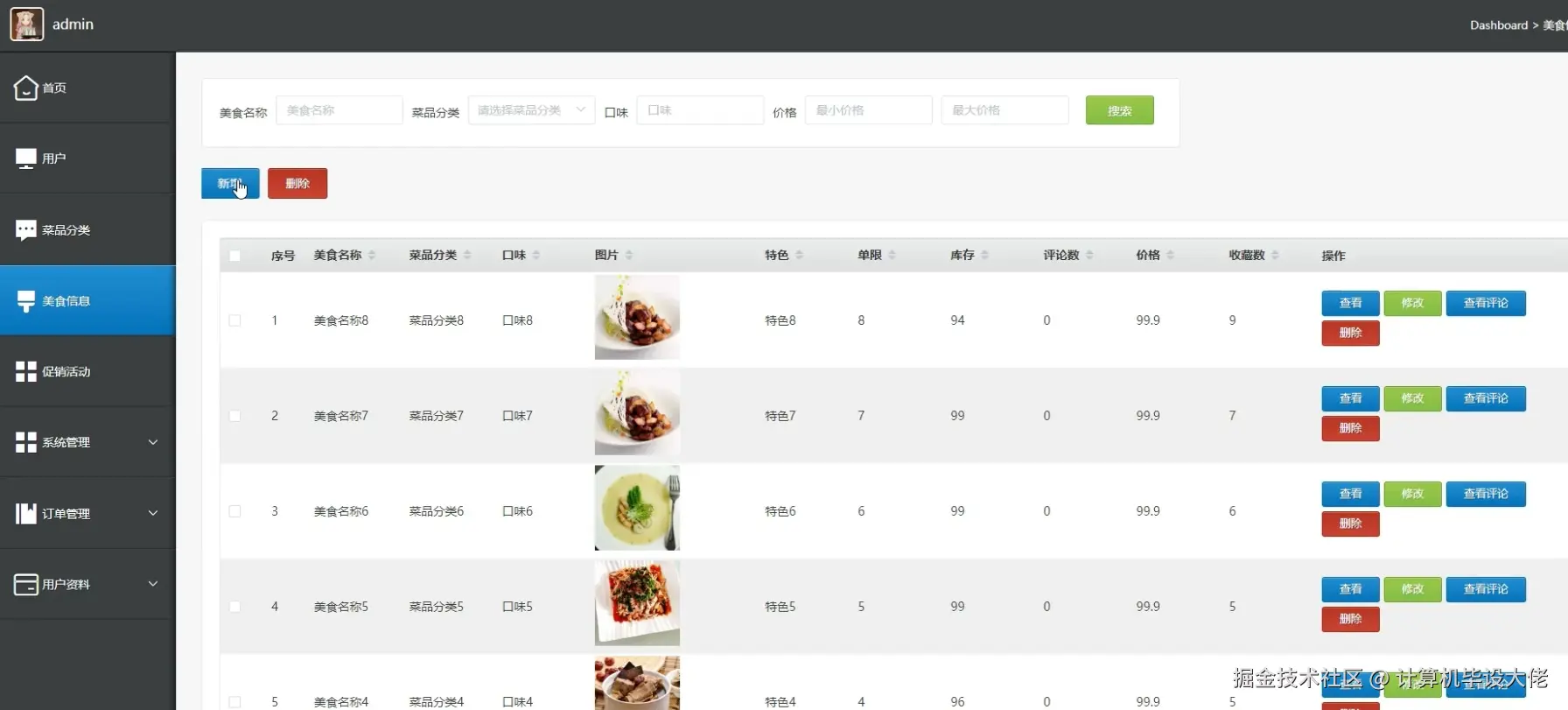This screenshot has height=710, width=1568.
Task: Focus the 最小价格 input field
Action: point(868,110)
